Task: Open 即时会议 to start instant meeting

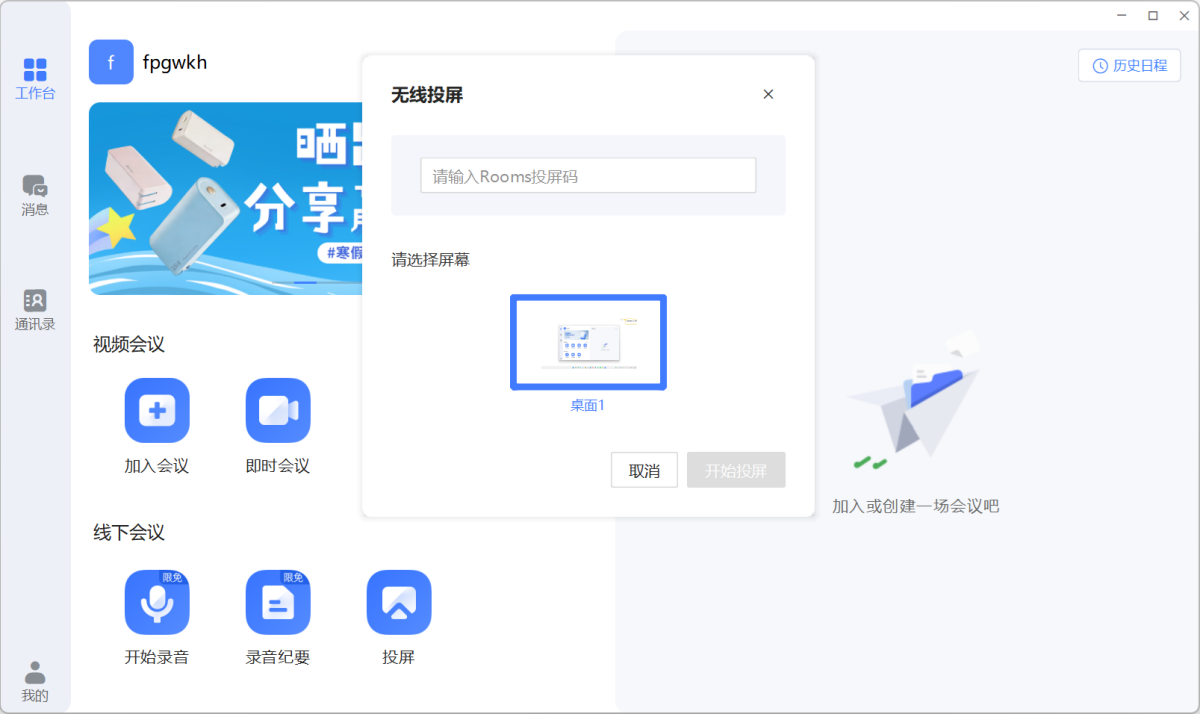Action: click(277, 409)
